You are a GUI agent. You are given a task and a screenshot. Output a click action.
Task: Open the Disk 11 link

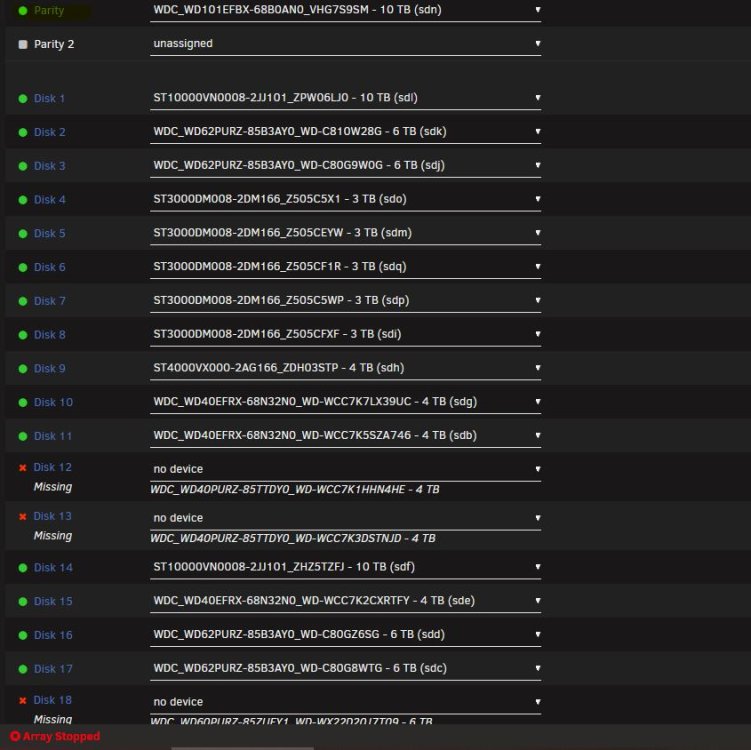click(x=53, y=436)
